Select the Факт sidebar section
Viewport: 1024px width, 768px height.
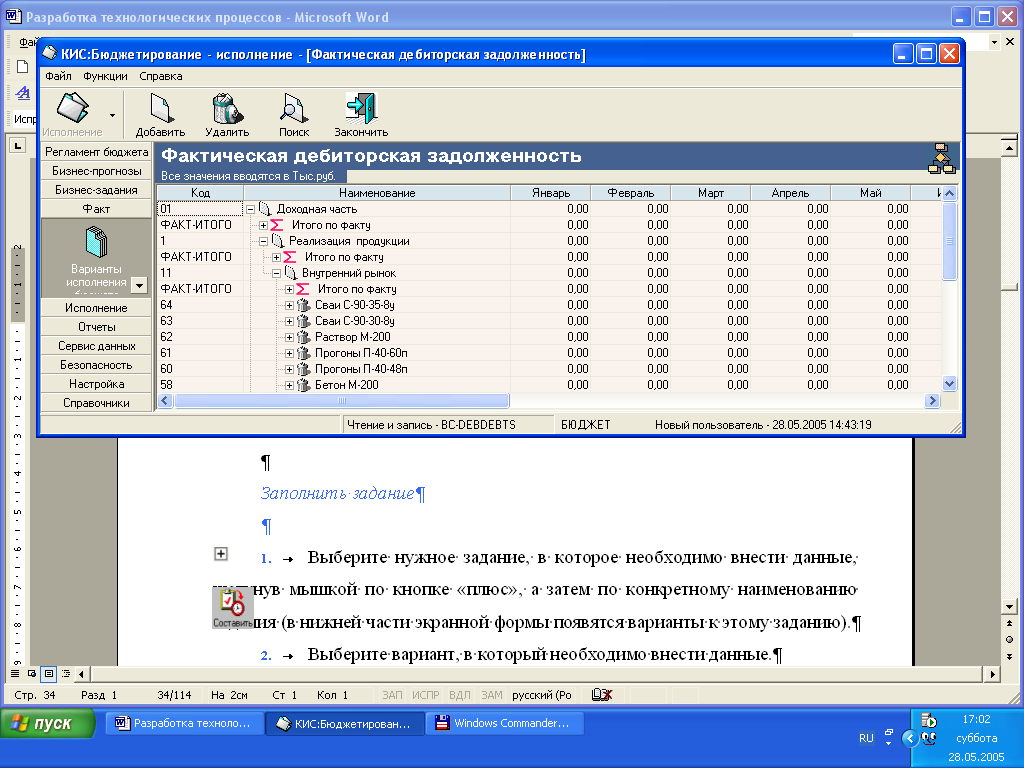[x=96, y=209]
